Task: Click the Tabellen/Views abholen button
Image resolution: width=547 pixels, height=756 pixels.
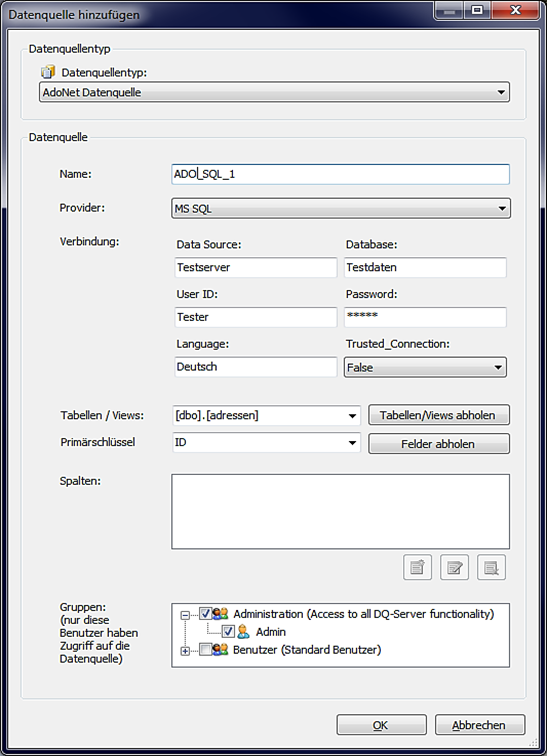Action: [439, 415]
